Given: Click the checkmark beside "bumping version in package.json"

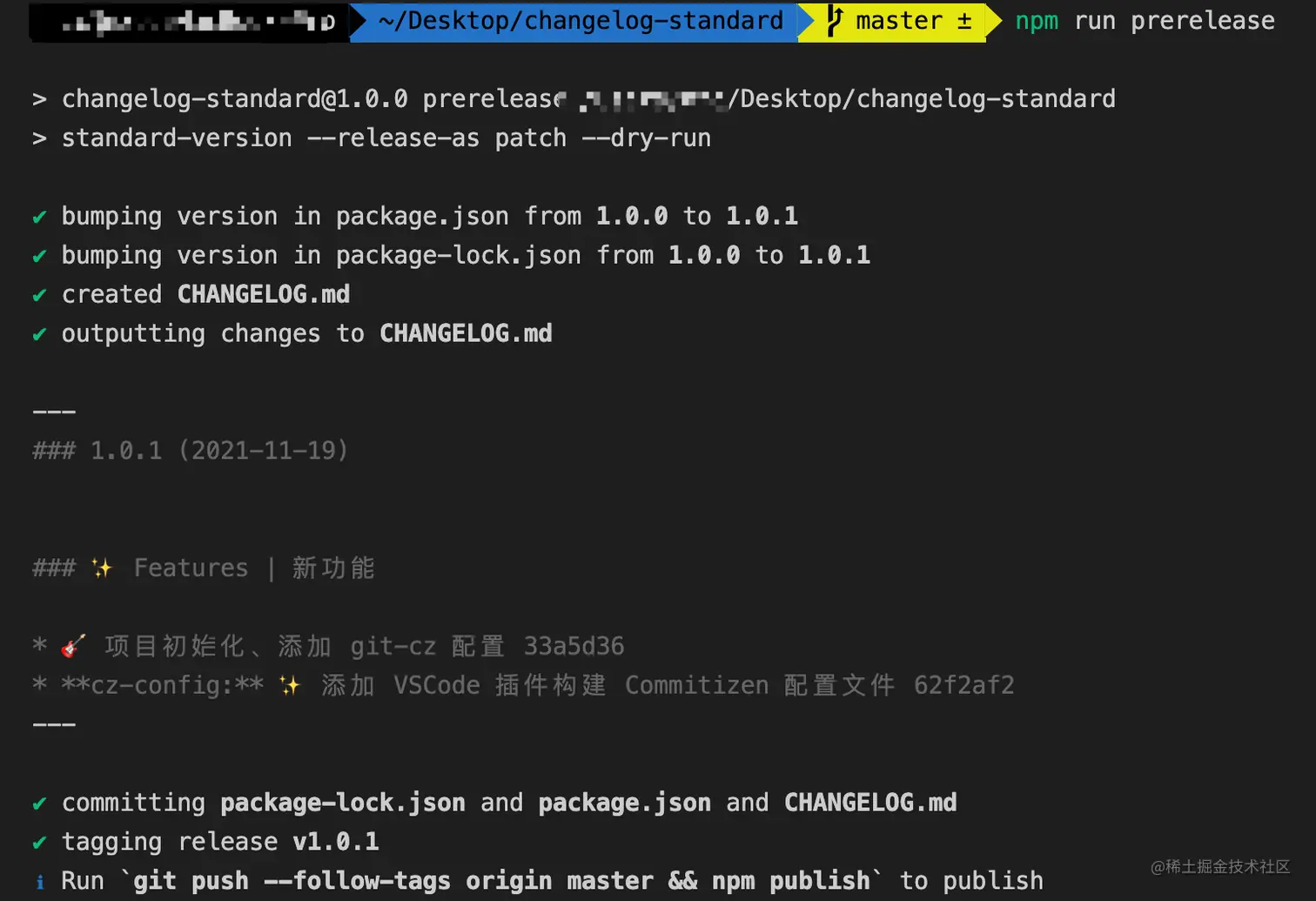Looking at the screenshot, I should (x=39, y=217).
